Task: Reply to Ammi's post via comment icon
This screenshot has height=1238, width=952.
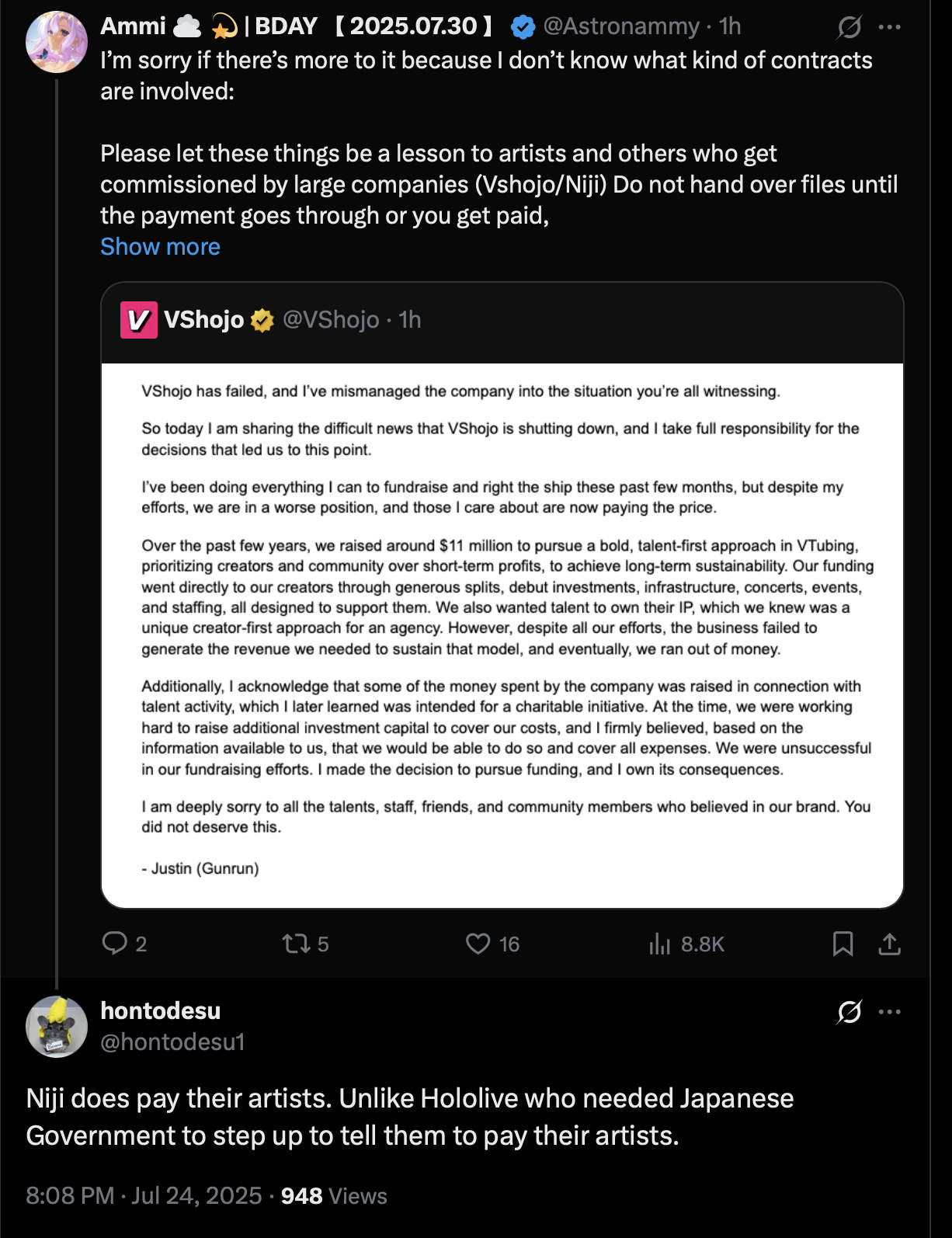Action: click(115, 944)
